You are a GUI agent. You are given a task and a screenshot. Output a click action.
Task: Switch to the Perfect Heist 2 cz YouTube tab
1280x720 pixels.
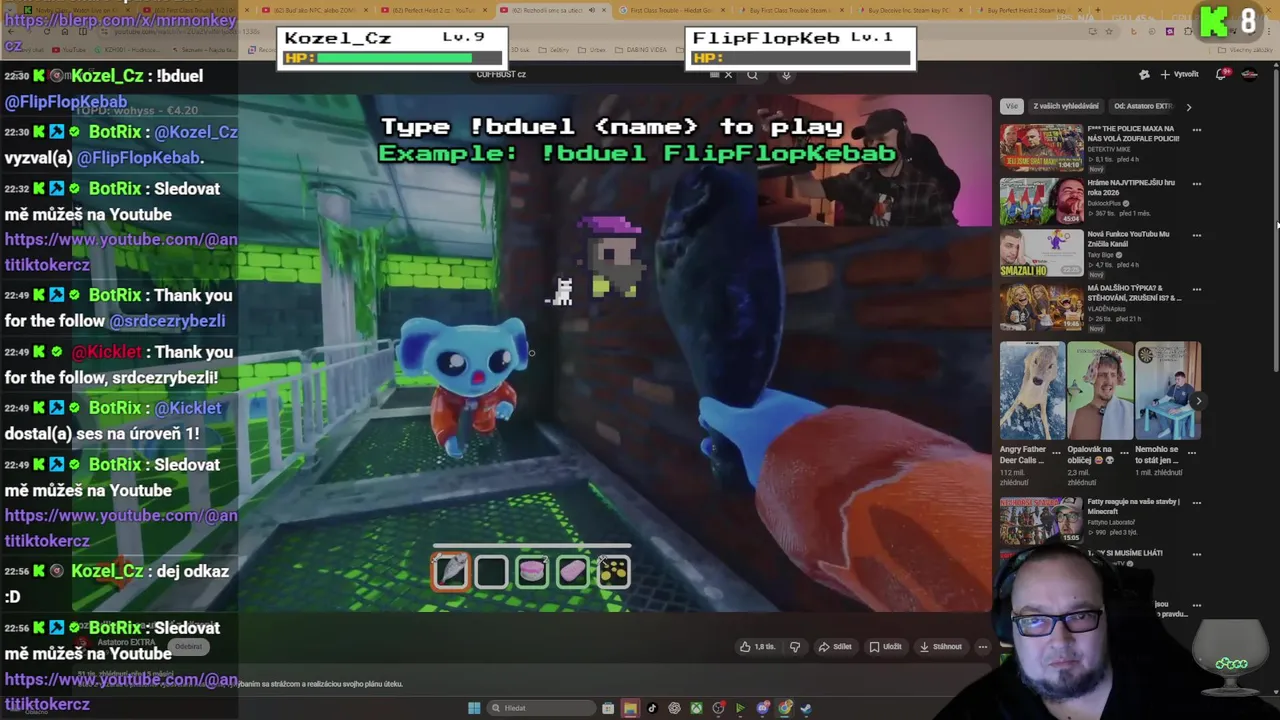pyautogui.click(x=434, y=10)
